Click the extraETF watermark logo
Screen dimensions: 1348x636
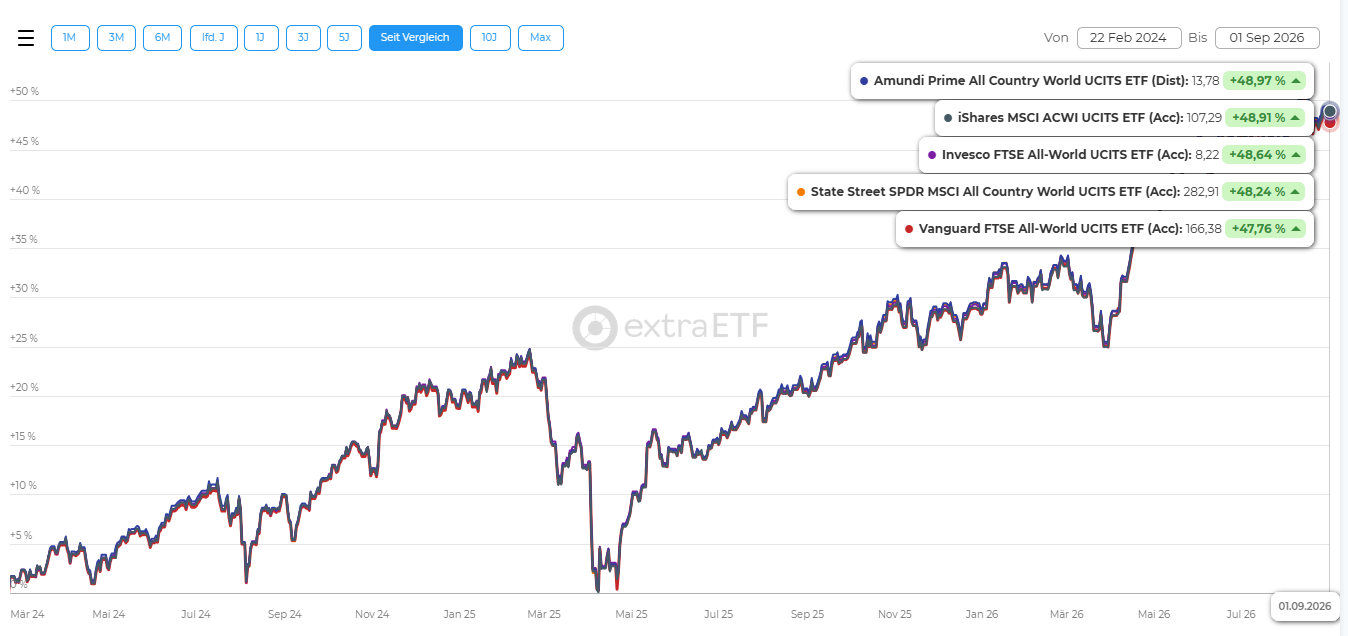[671, 327]
